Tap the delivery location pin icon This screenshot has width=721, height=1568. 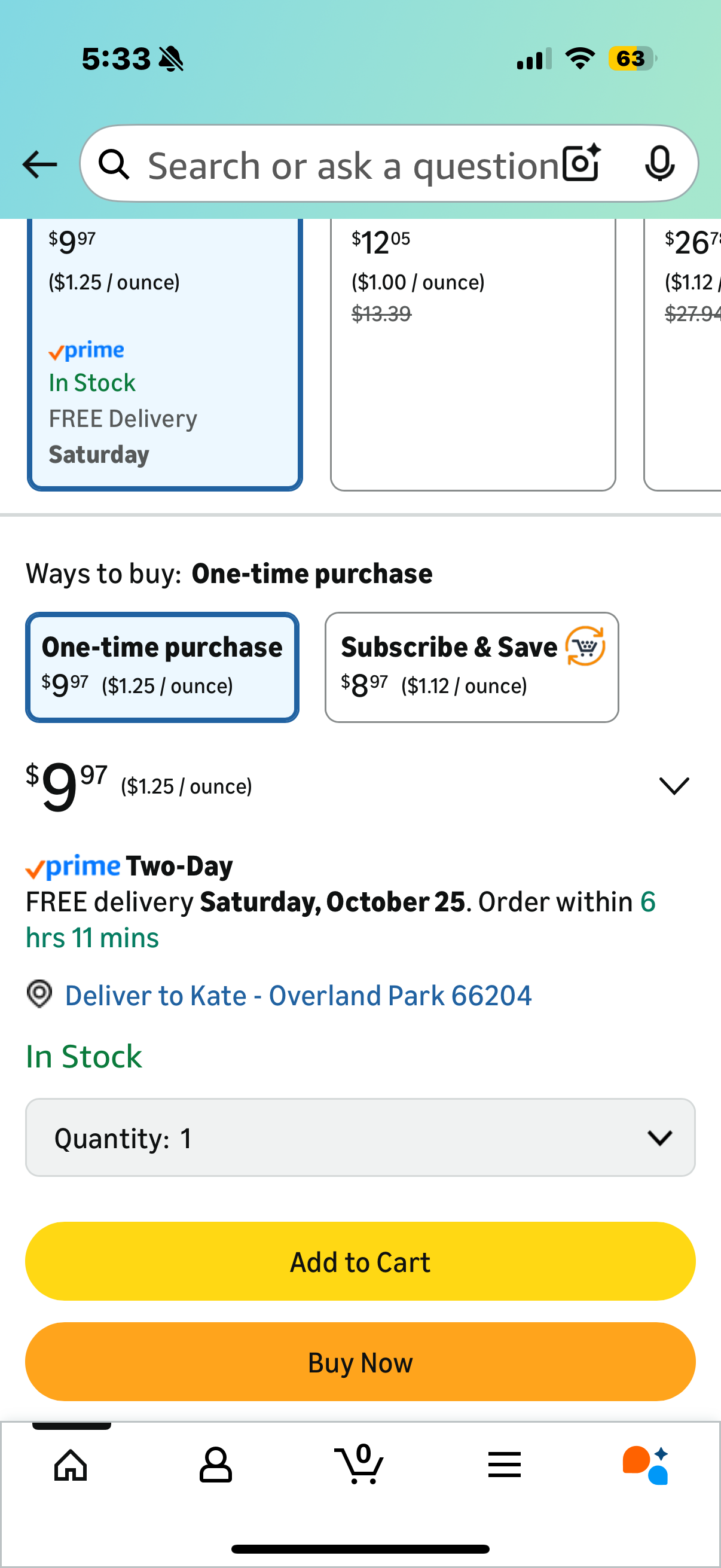[39, 994]
